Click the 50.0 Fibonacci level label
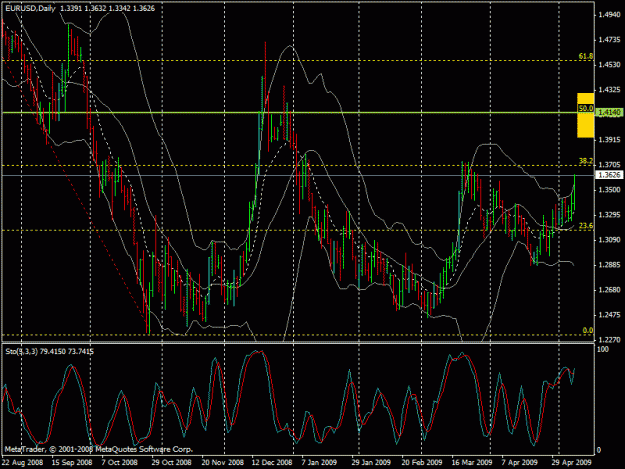625x469 pixels. point(586,108)
